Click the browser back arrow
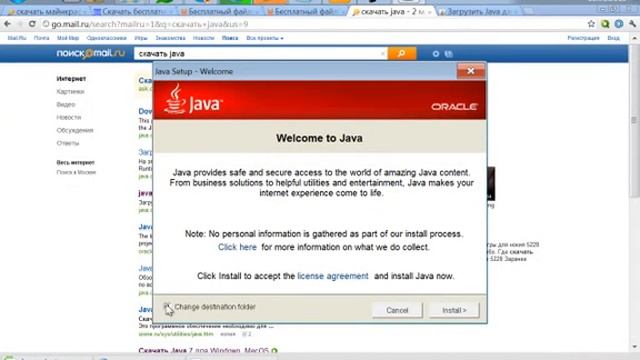This screenshot has width=640, height=360. click(x=7, y=24)
